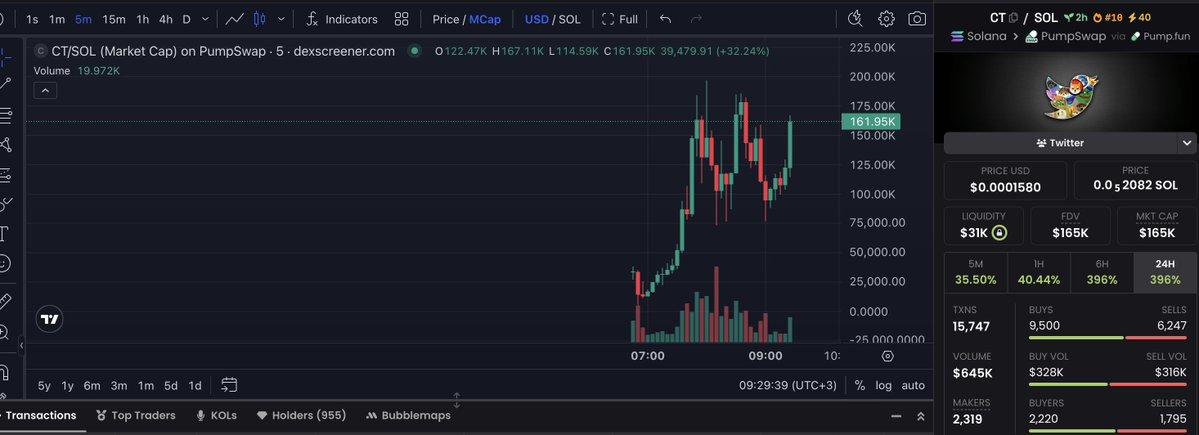Click the resize handle between chart and panel

(457, 400)
